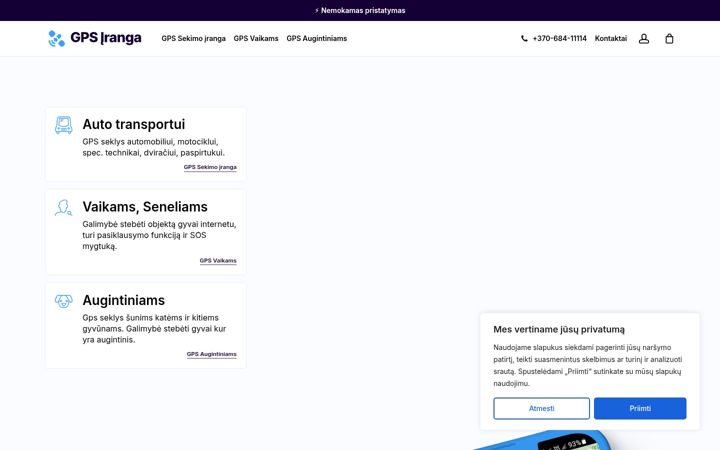Click the blue GPS device image

tap(542, 440)
